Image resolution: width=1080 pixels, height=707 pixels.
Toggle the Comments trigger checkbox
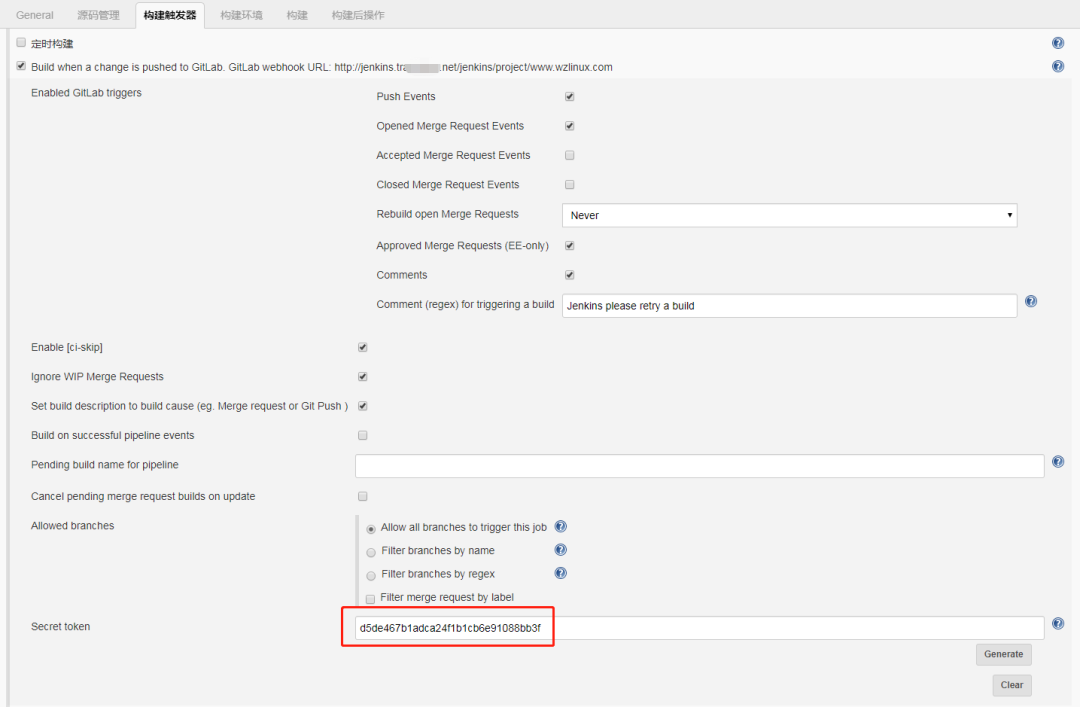[x=570, y=275]
